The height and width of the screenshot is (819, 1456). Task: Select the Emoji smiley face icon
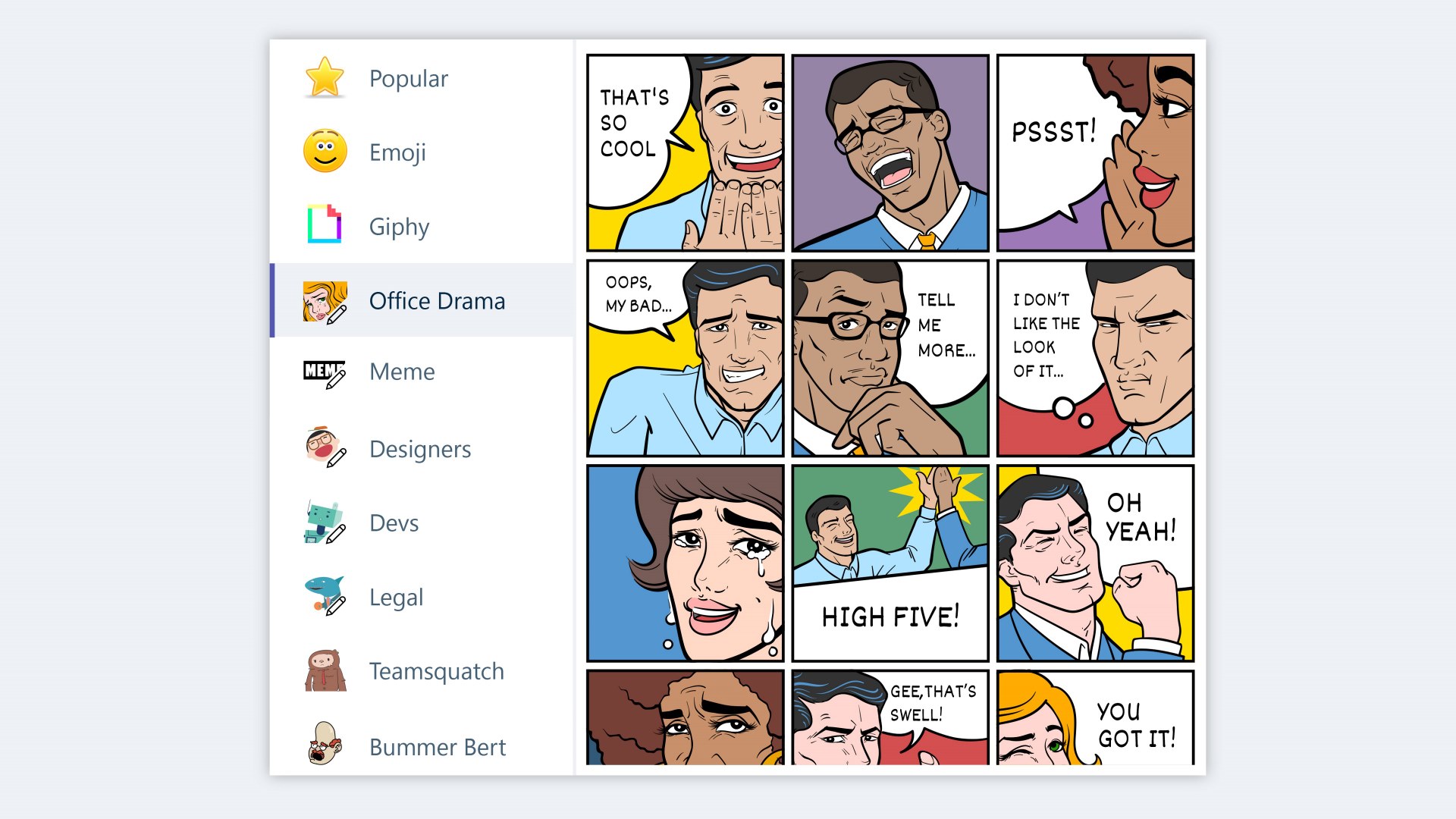[325, 151]
